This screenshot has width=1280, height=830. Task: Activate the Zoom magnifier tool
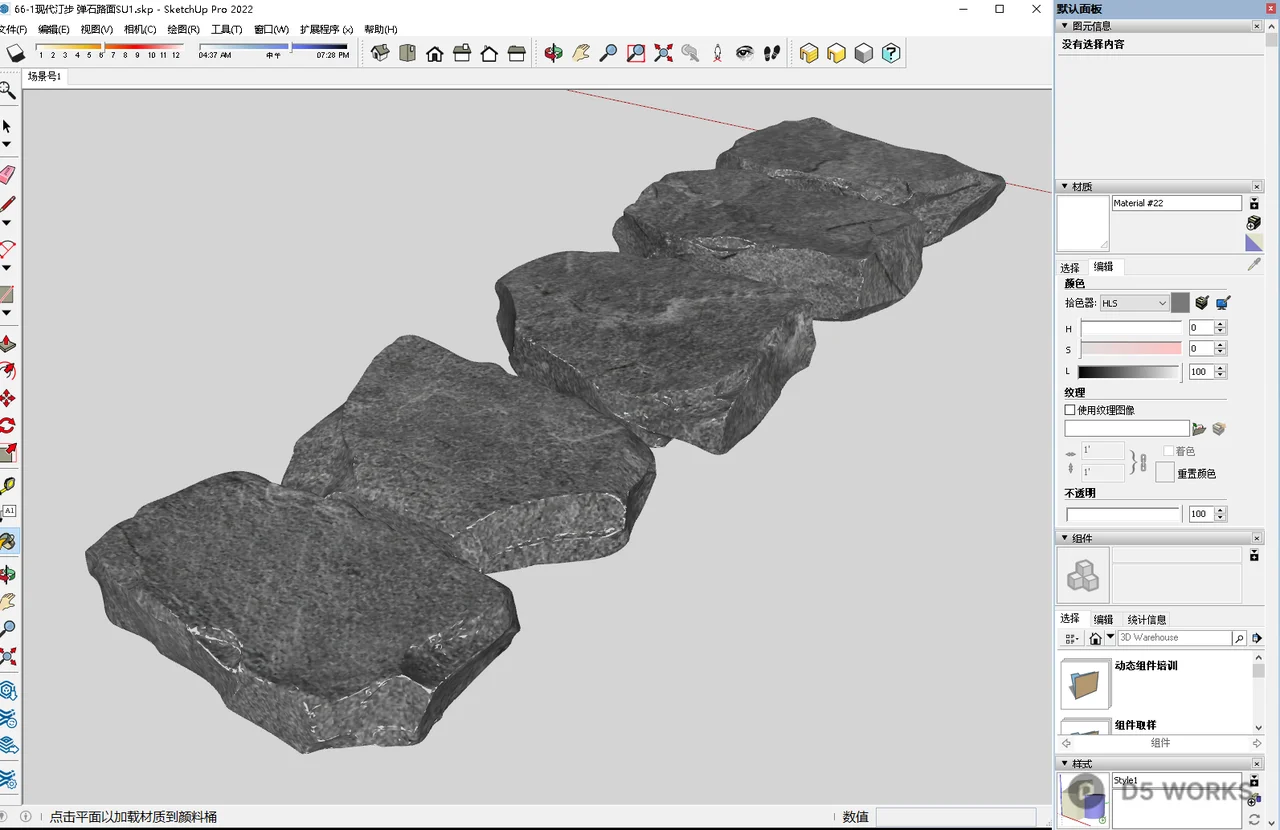tap(608, 53)
